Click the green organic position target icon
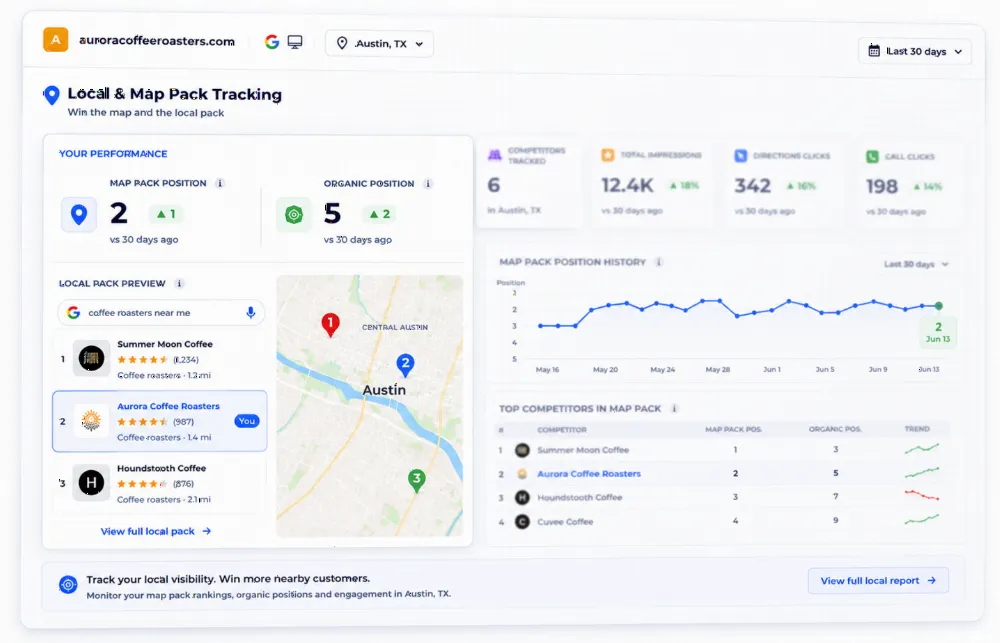1000x643 pixels. point(294,215)
